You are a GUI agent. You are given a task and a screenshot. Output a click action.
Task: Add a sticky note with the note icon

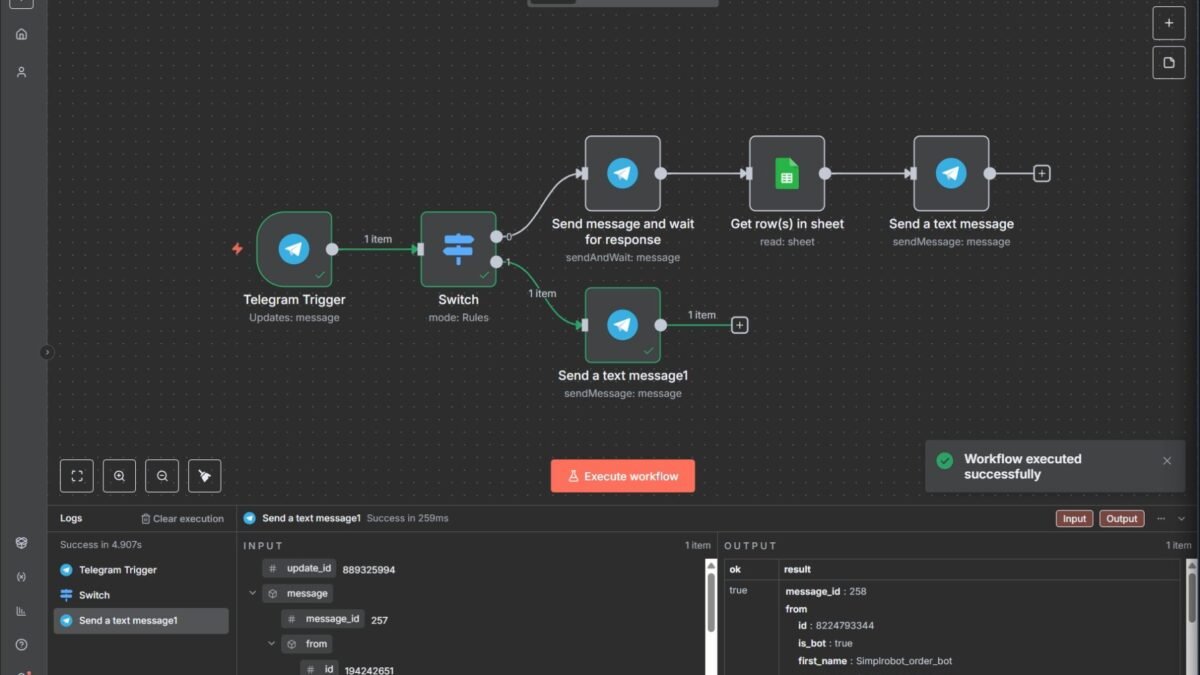(1168, 63)
